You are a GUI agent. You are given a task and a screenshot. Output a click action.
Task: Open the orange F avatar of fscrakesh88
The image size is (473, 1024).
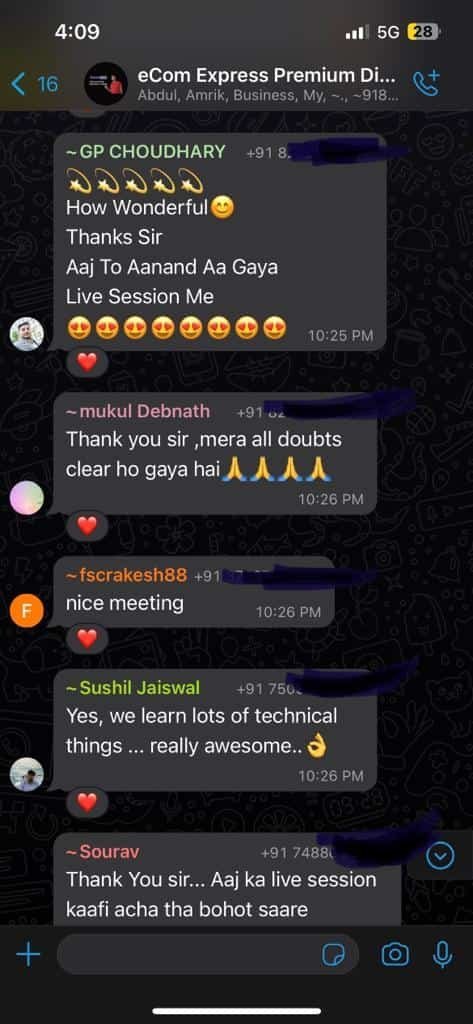click(x=27, y=612)
